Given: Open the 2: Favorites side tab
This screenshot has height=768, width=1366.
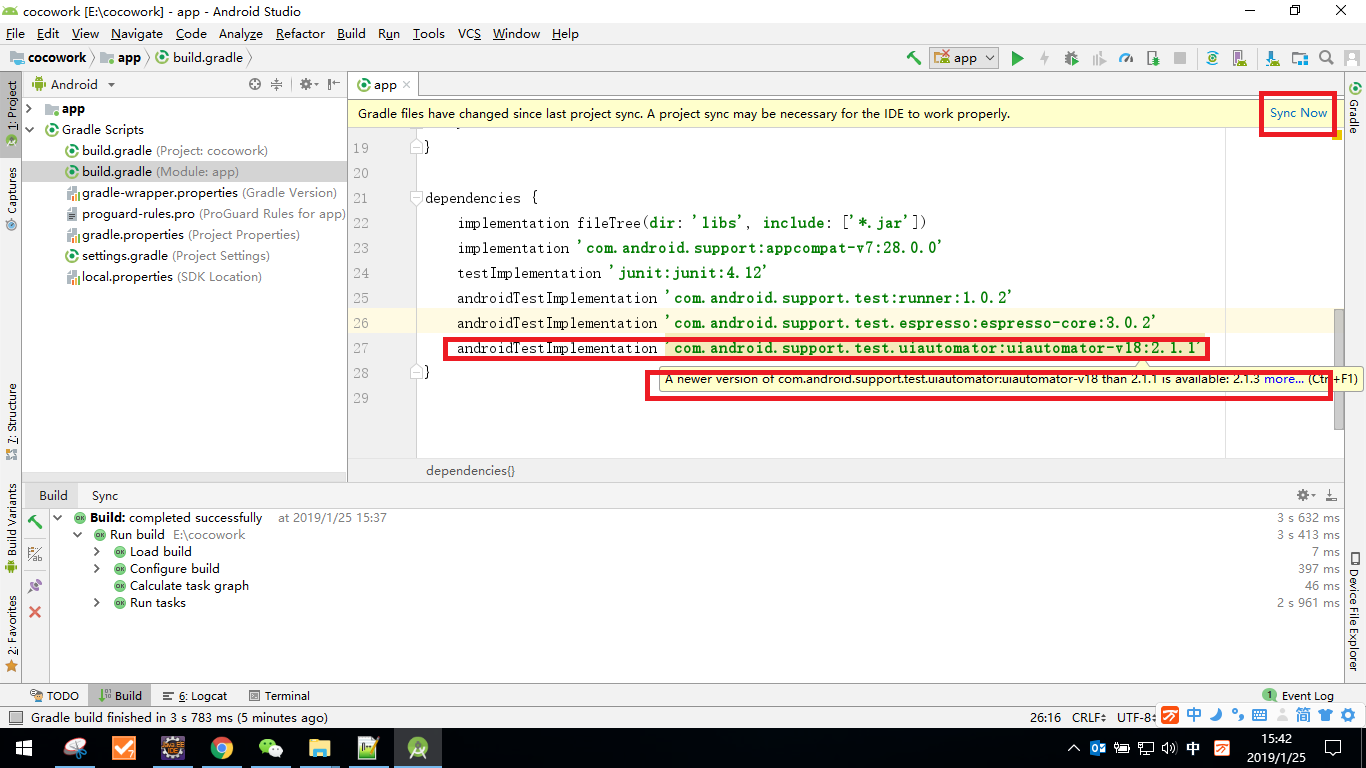Looking at the screenshot, I should click(11, 633).
